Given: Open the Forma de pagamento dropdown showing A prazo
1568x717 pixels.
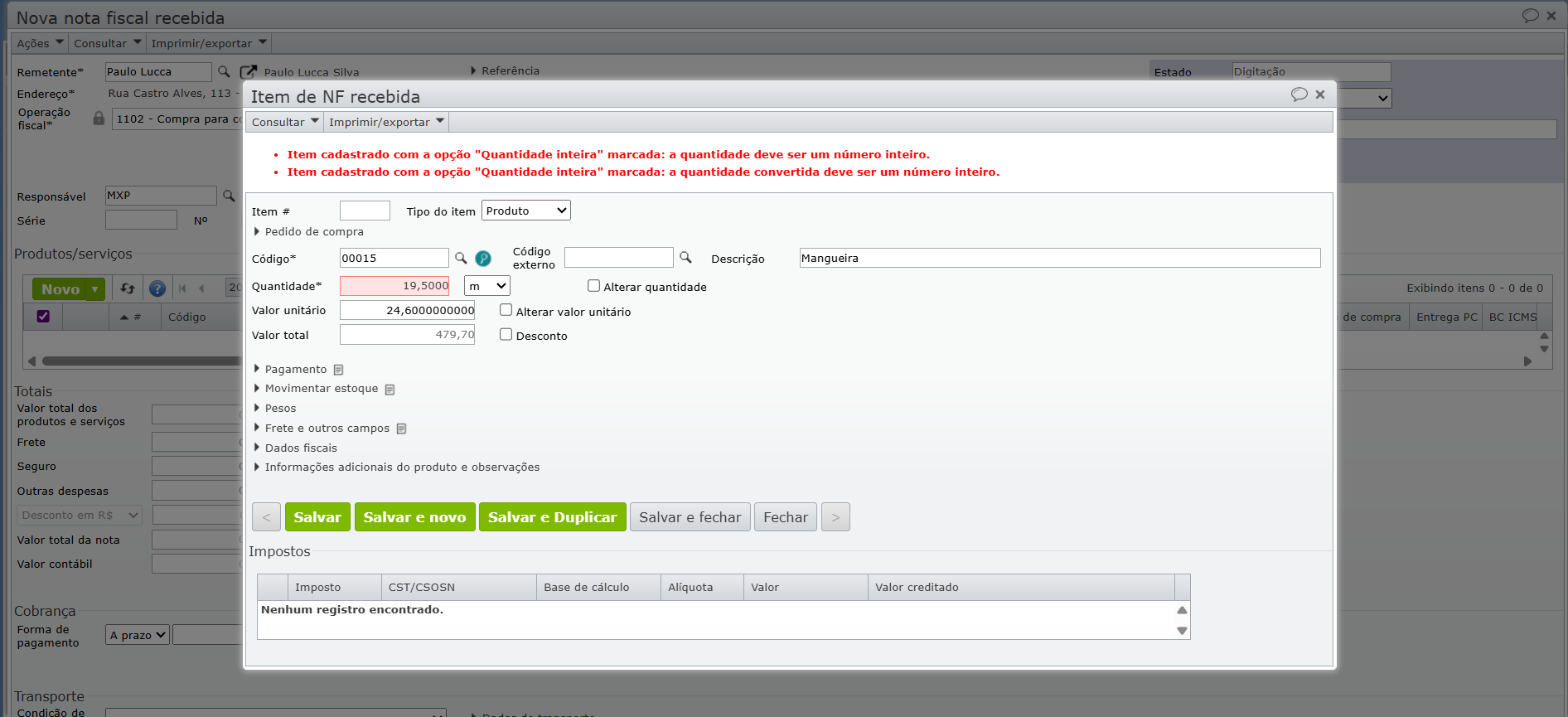Looking at the screenshot, I should 138,635.
